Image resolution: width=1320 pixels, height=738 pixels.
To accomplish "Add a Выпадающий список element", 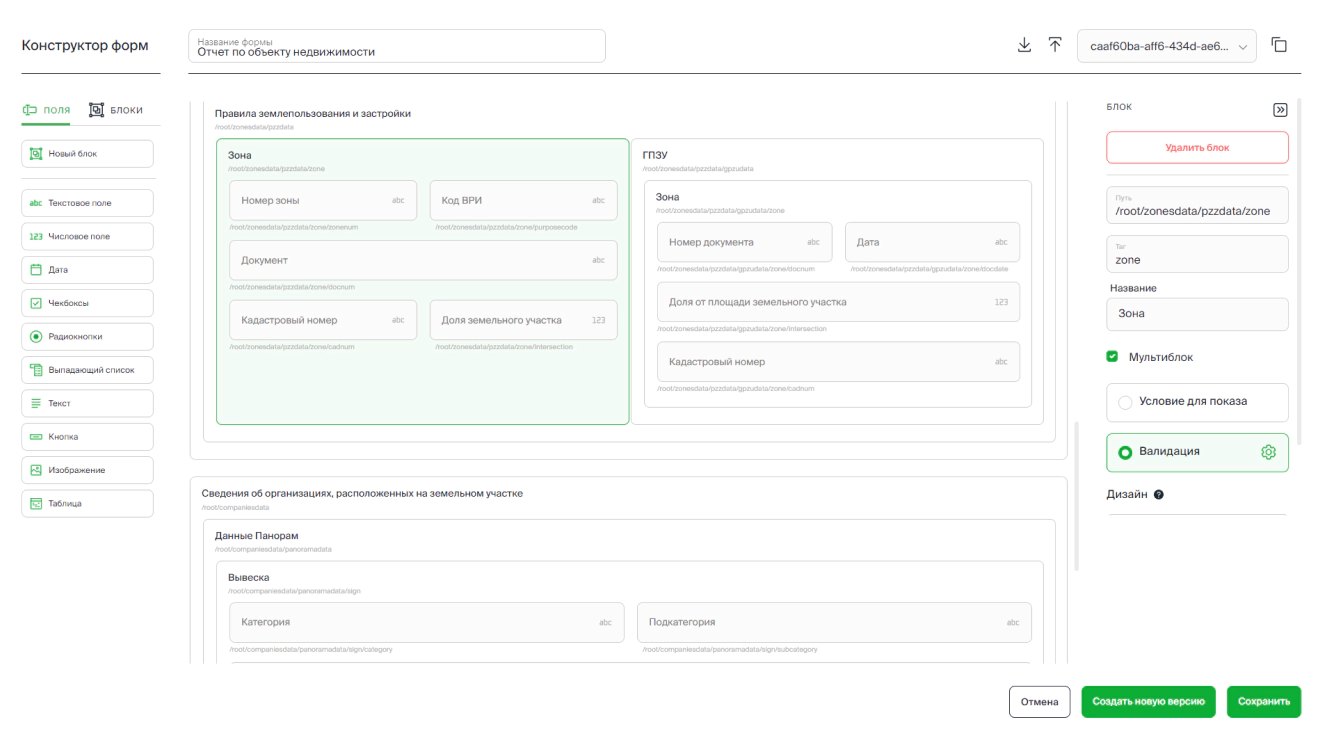I will pos(87,370).
